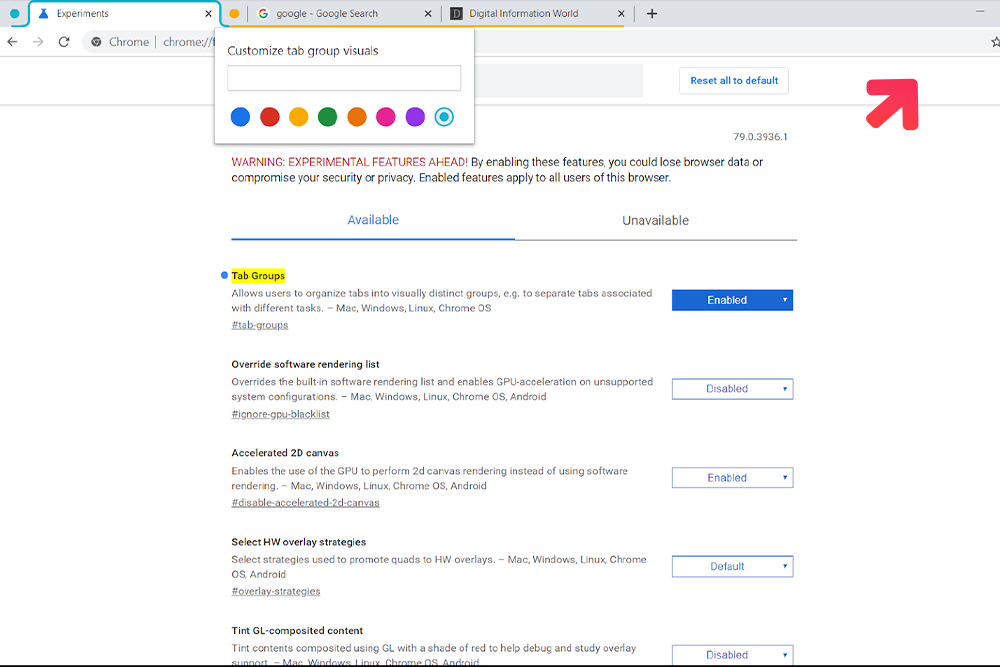Image resolution: width=1000 pixels, height=667 pixels.
Task: Follow the #overlay-strategies link
Action: pyautogui.click(x=276, y=591)
